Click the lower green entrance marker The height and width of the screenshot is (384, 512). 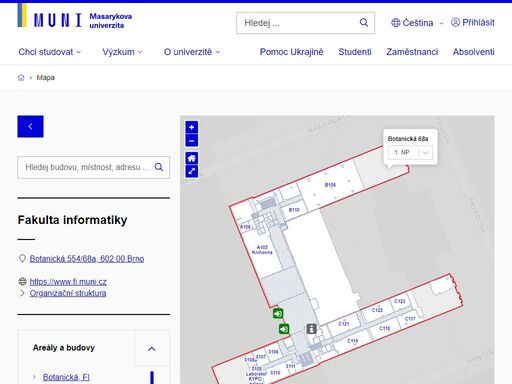[284, 329]
